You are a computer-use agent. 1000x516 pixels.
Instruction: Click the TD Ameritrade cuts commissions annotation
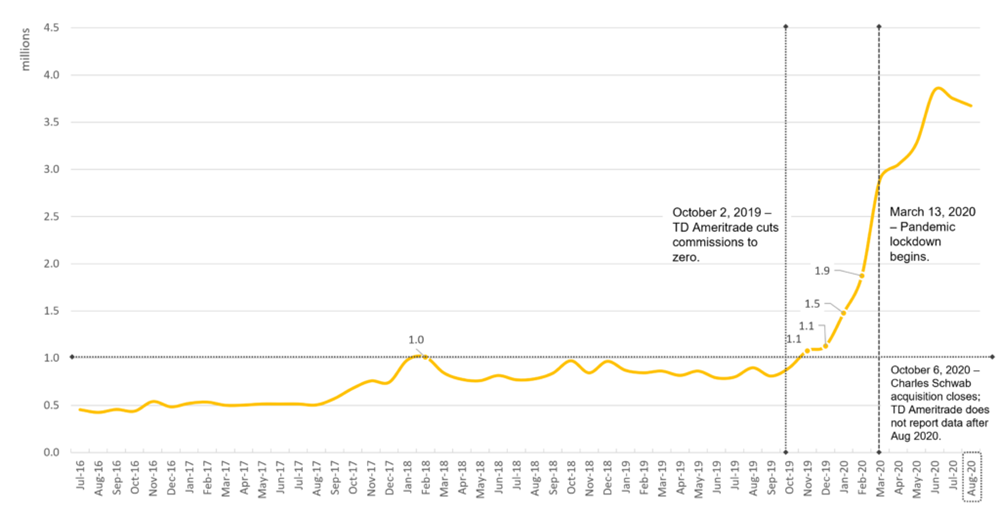click(722, 235)
